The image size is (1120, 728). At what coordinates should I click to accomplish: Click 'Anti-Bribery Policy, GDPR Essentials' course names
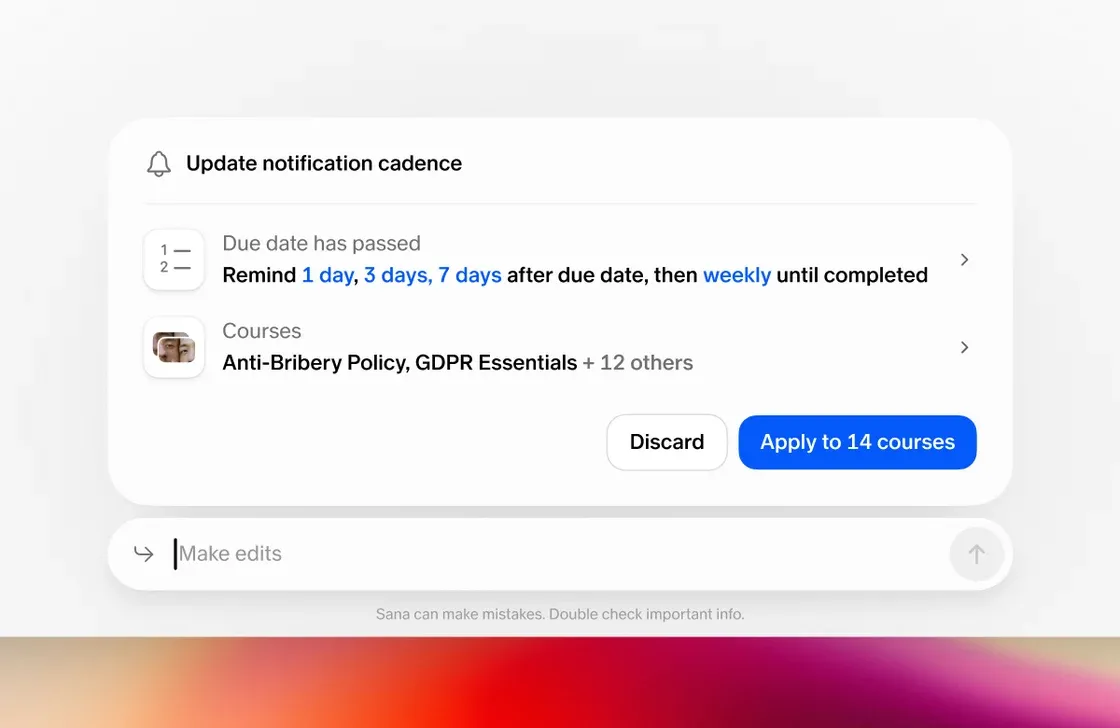point(399,363)
